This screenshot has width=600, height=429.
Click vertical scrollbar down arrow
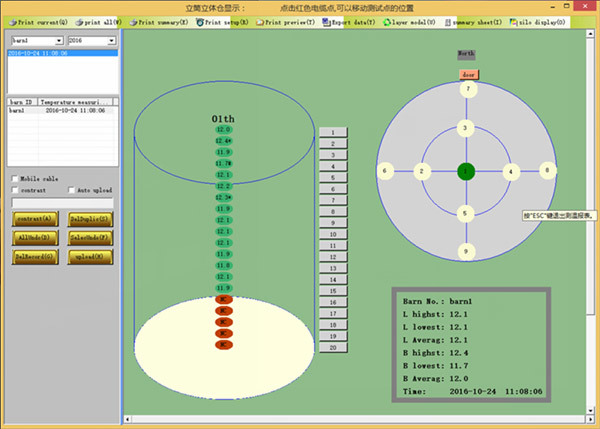click(x=590, y=411)
